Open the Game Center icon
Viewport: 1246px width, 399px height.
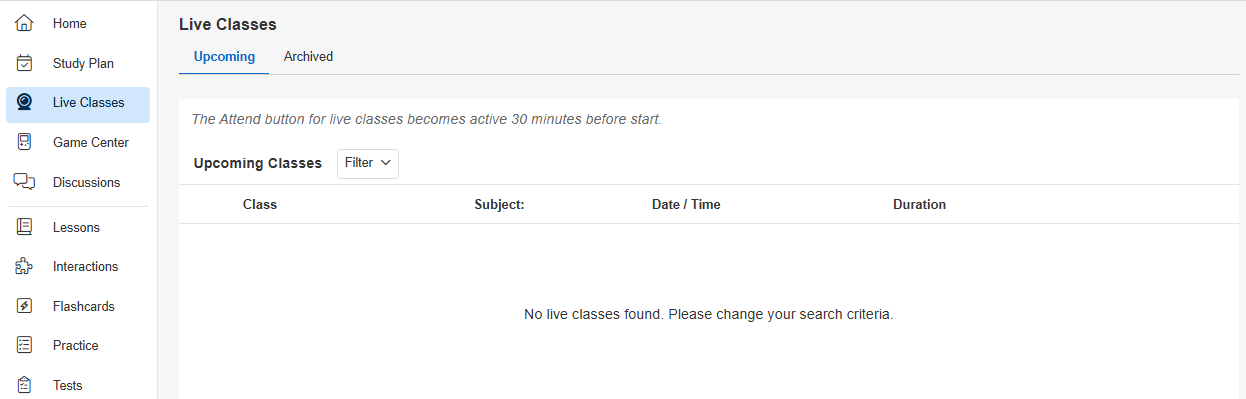(x=25, y=142)
